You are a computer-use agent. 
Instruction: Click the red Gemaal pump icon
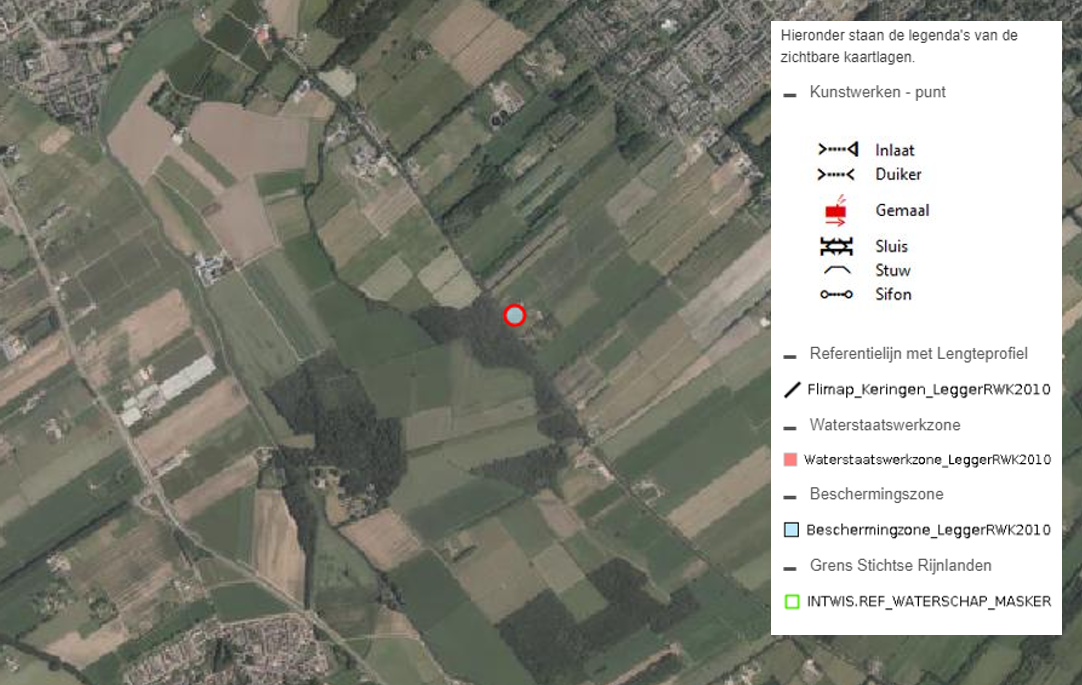[x=836, y=210]
